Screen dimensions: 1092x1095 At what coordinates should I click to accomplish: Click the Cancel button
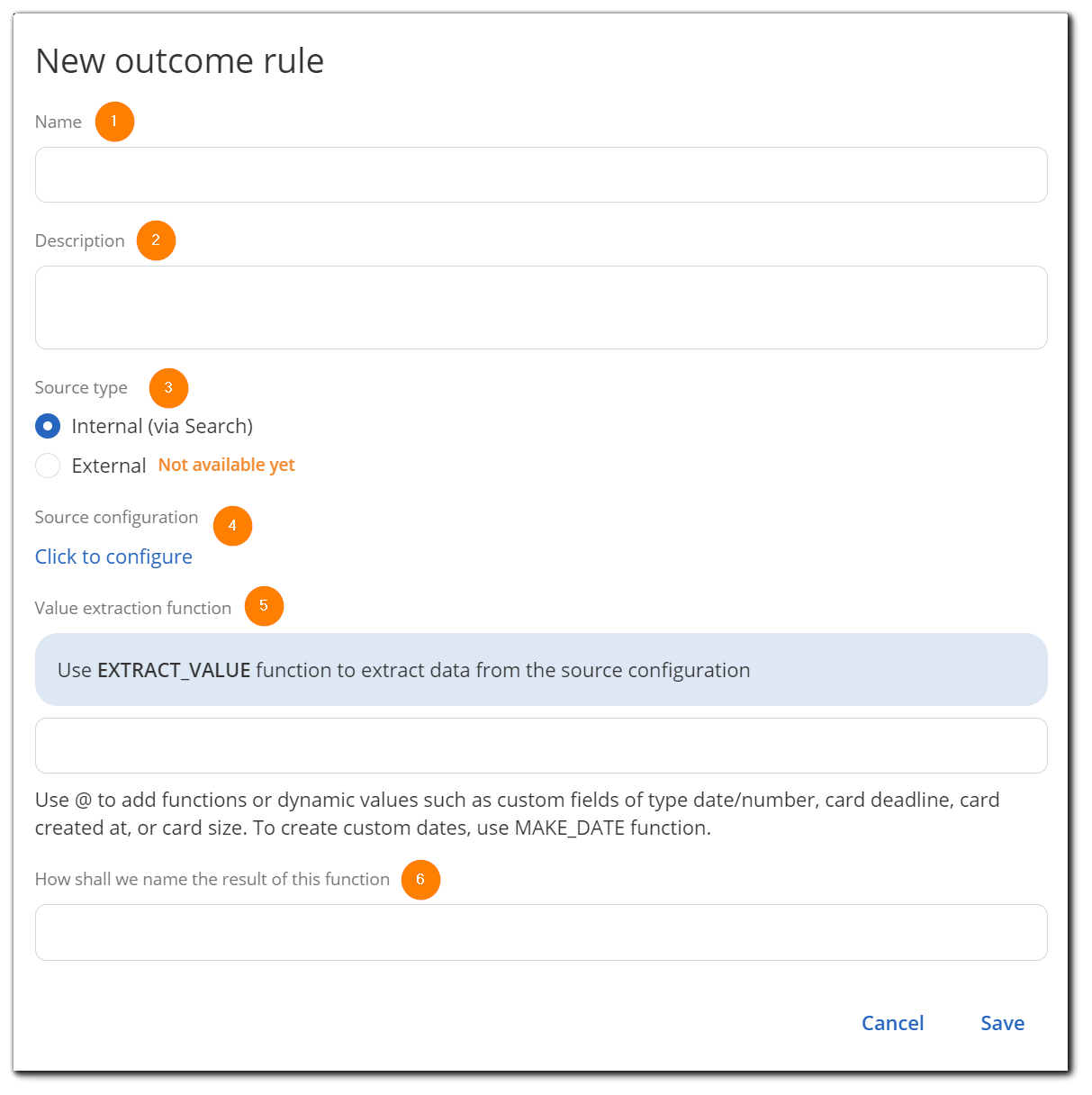click(x=892, y=1023)
